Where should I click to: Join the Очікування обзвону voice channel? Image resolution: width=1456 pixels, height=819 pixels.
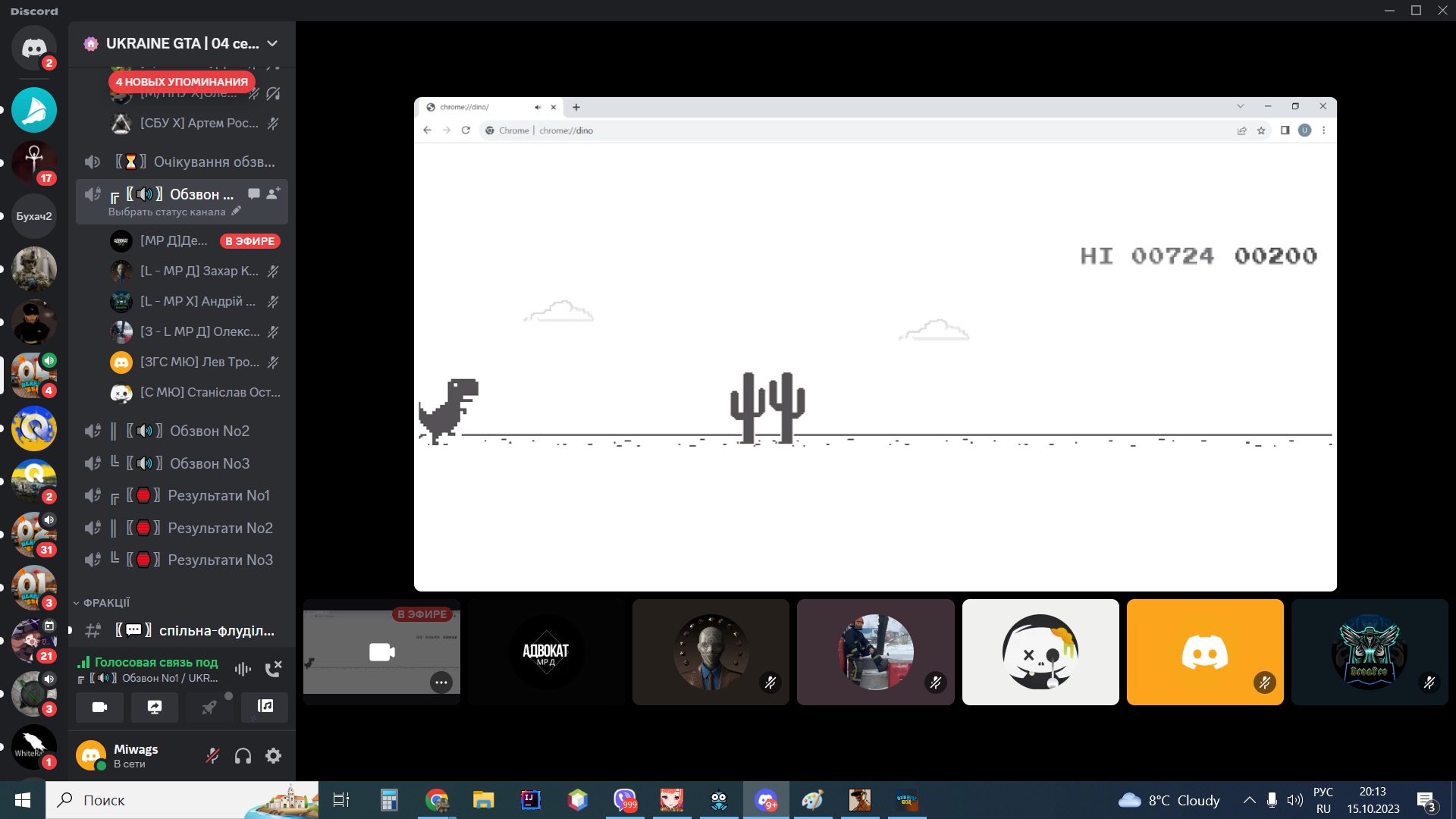pos(182,162)
